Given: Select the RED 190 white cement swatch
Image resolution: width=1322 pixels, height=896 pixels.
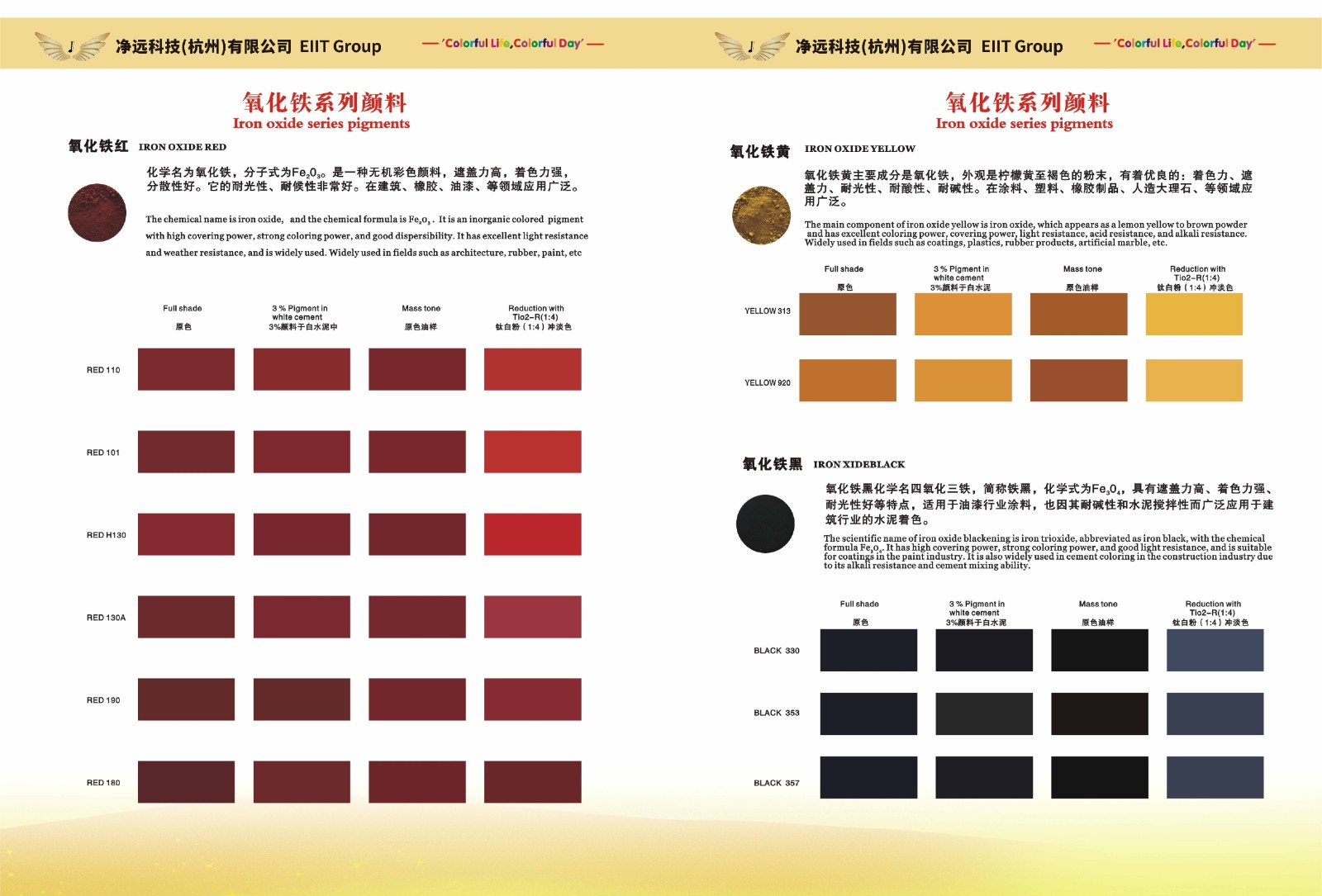Looking at the screenshot, I should [302, 699].
